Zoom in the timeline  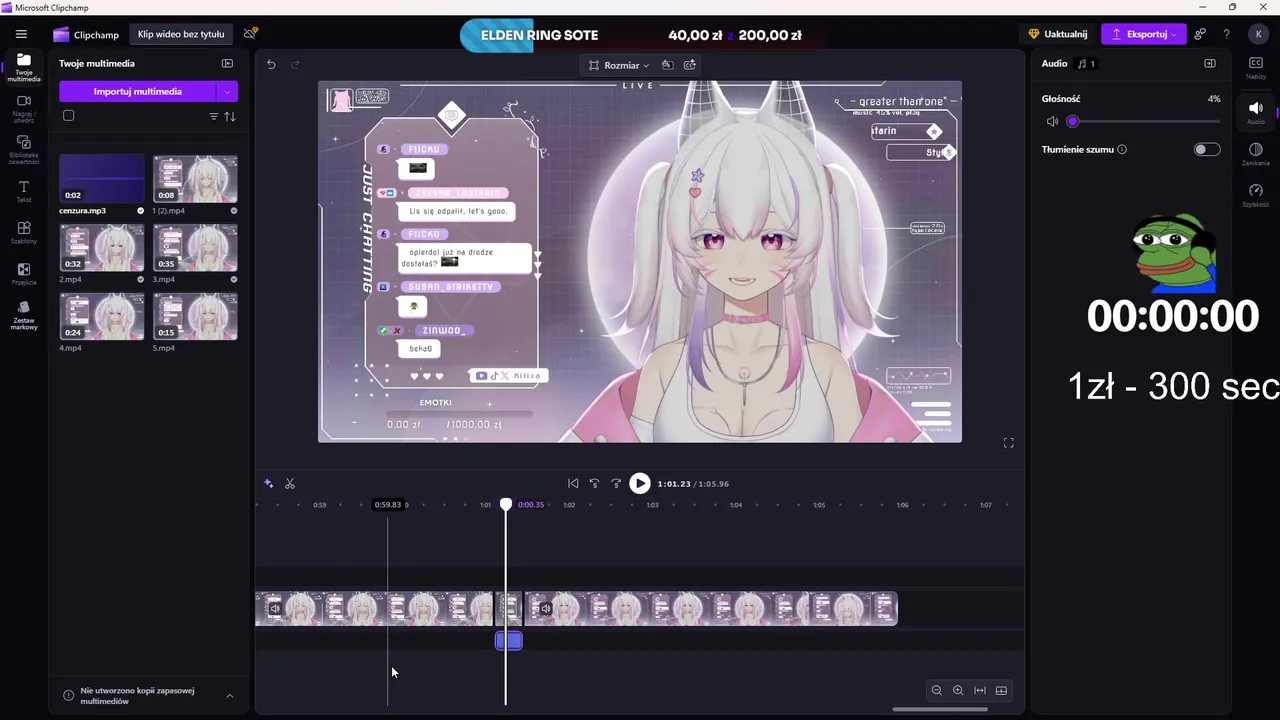[x=958, y=690]
